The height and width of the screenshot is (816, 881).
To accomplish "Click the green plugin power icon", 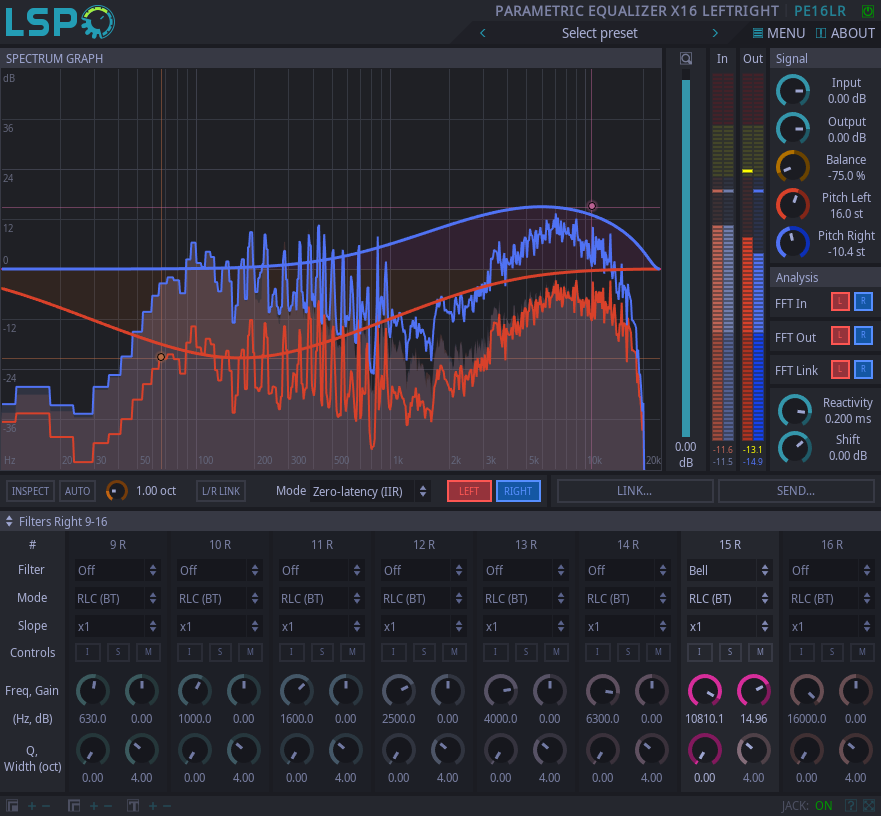I will pos(867,11).
